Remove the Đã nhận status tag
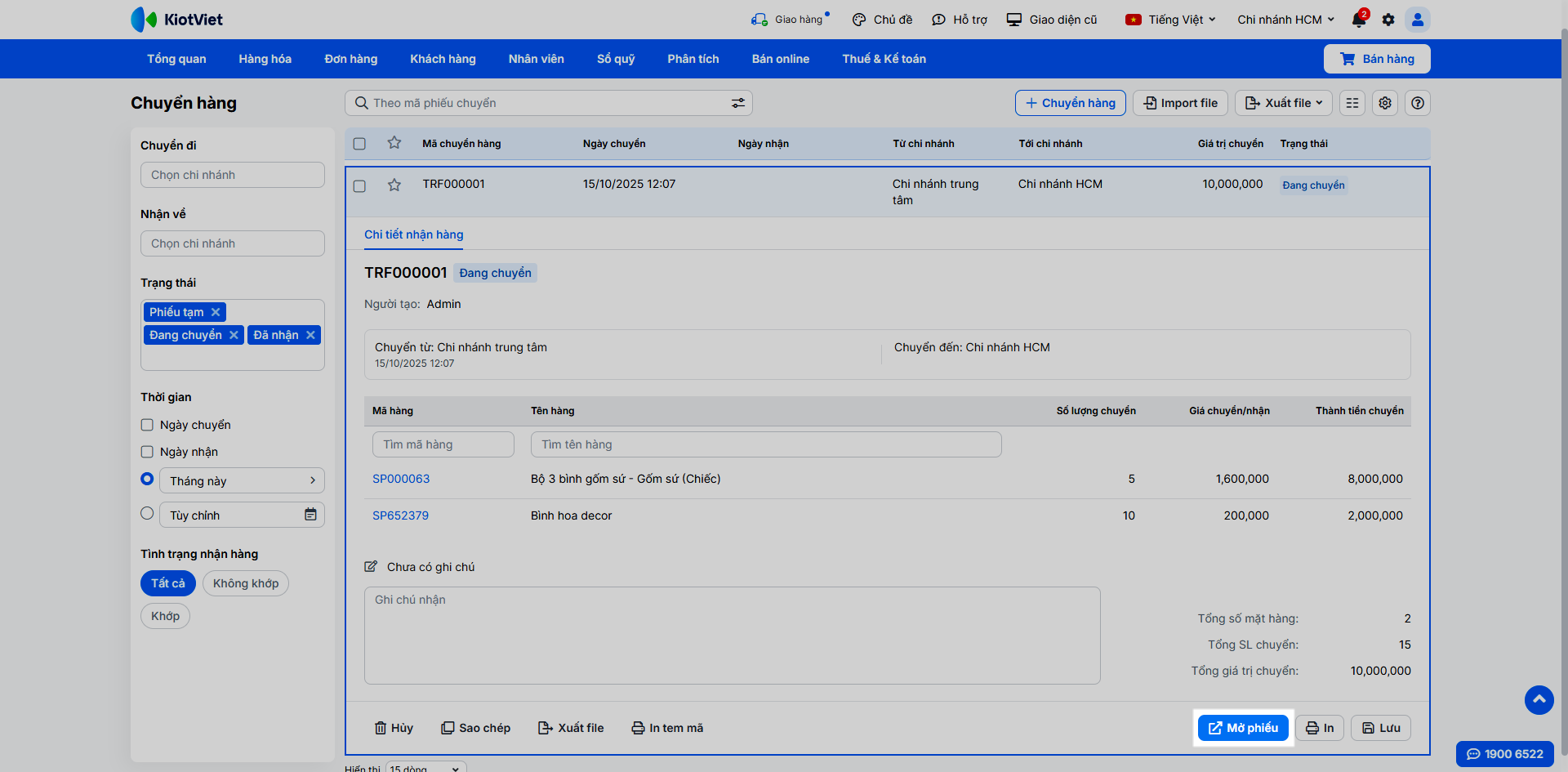Image resolution: width=1568 pixels, height=772 pixels. tap(310, 335)
